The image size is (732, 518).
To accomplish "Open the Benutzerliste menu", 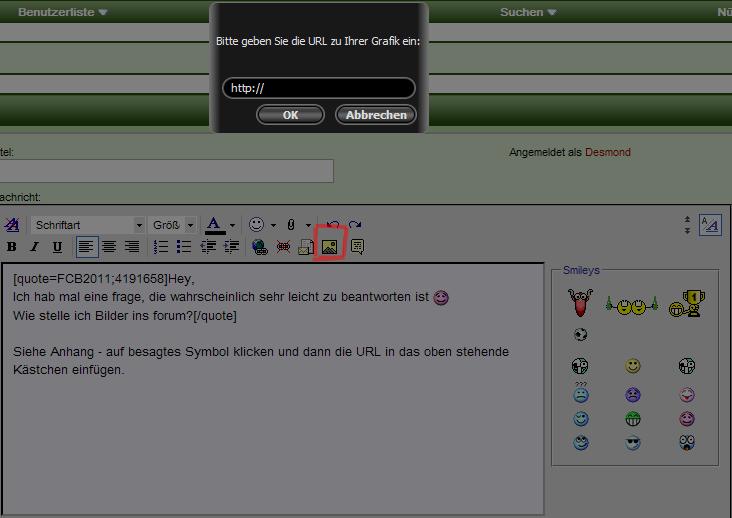I will (62, 12).
